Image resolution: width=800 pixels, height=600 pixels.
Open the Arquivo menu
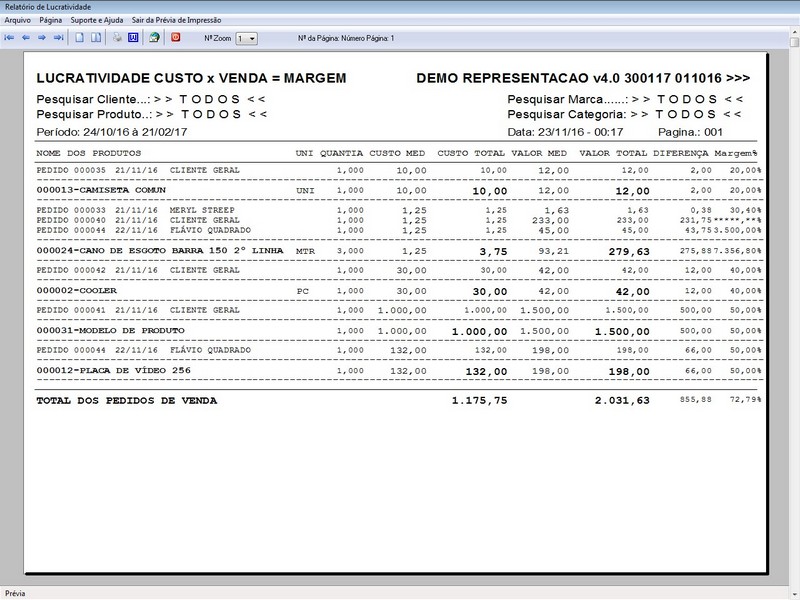point(18,20)
